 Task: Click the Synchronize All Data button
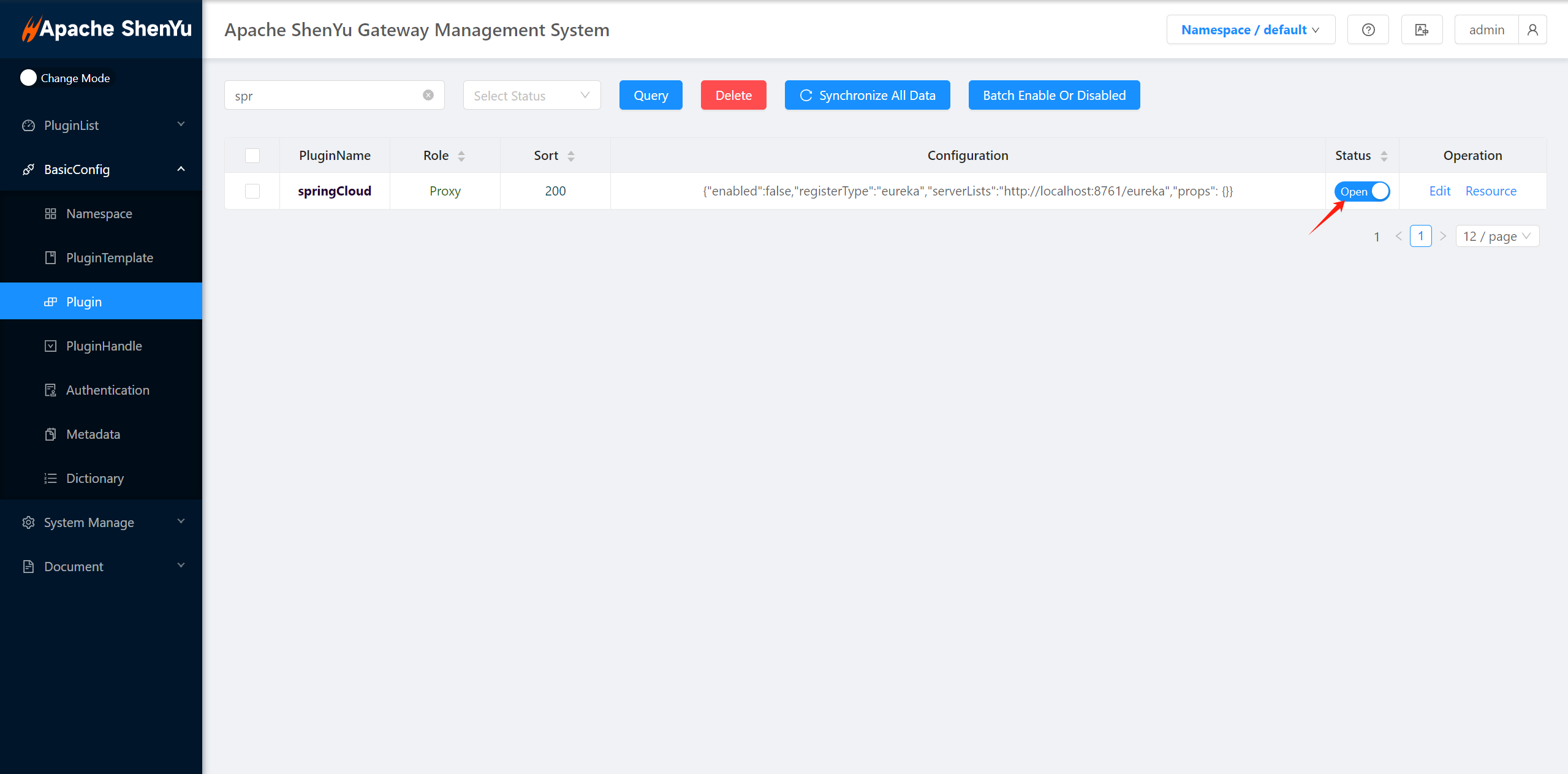pyautogui.click(x=867, y=96)
